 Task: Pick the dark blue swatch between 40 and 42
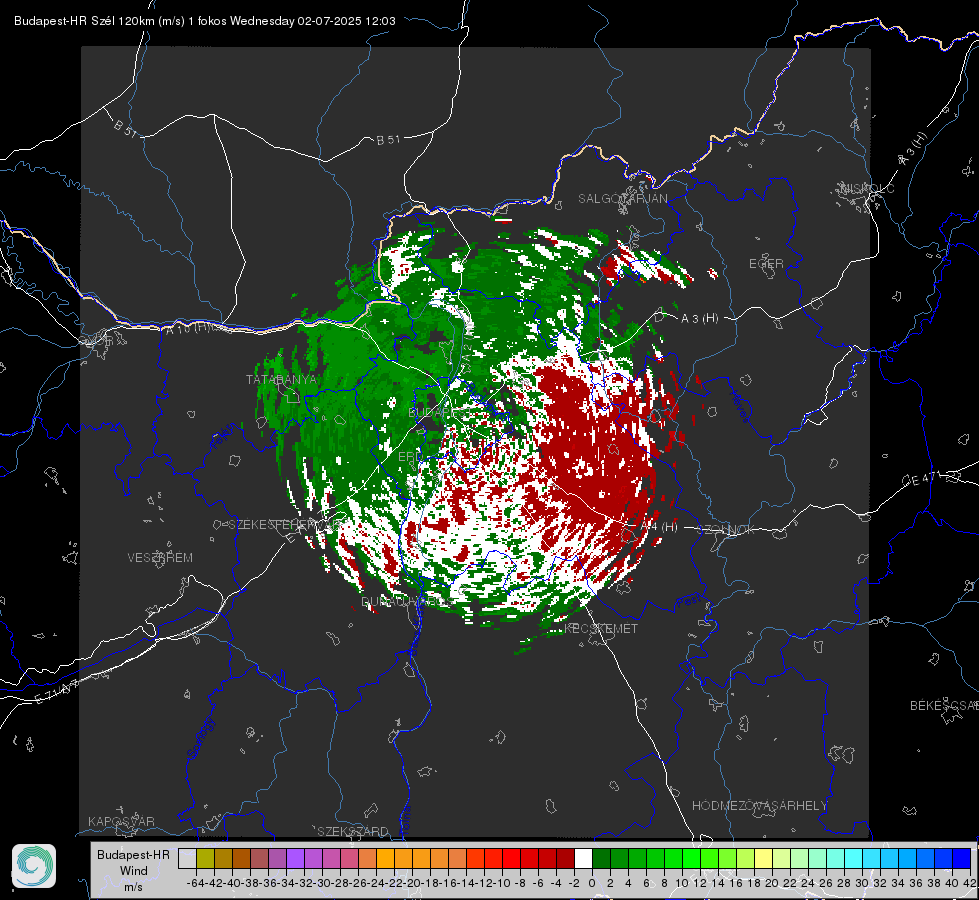962,858
